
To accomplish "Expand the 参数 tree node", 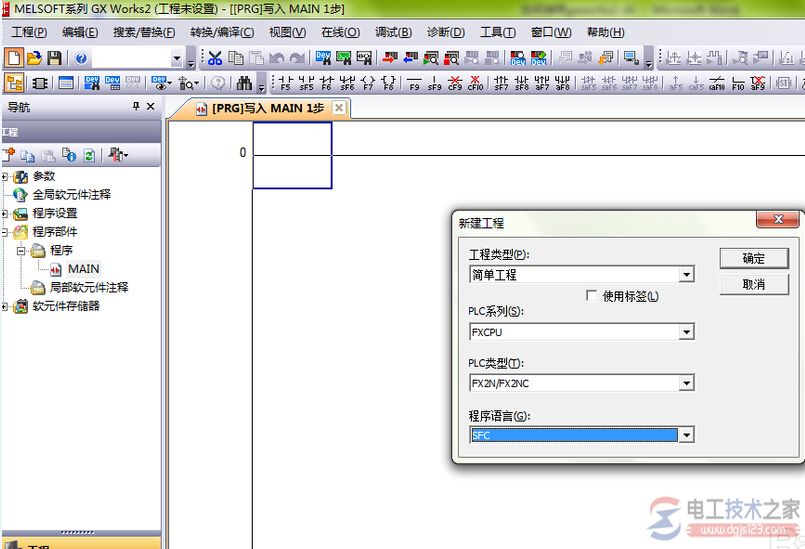I will [5, 177].
